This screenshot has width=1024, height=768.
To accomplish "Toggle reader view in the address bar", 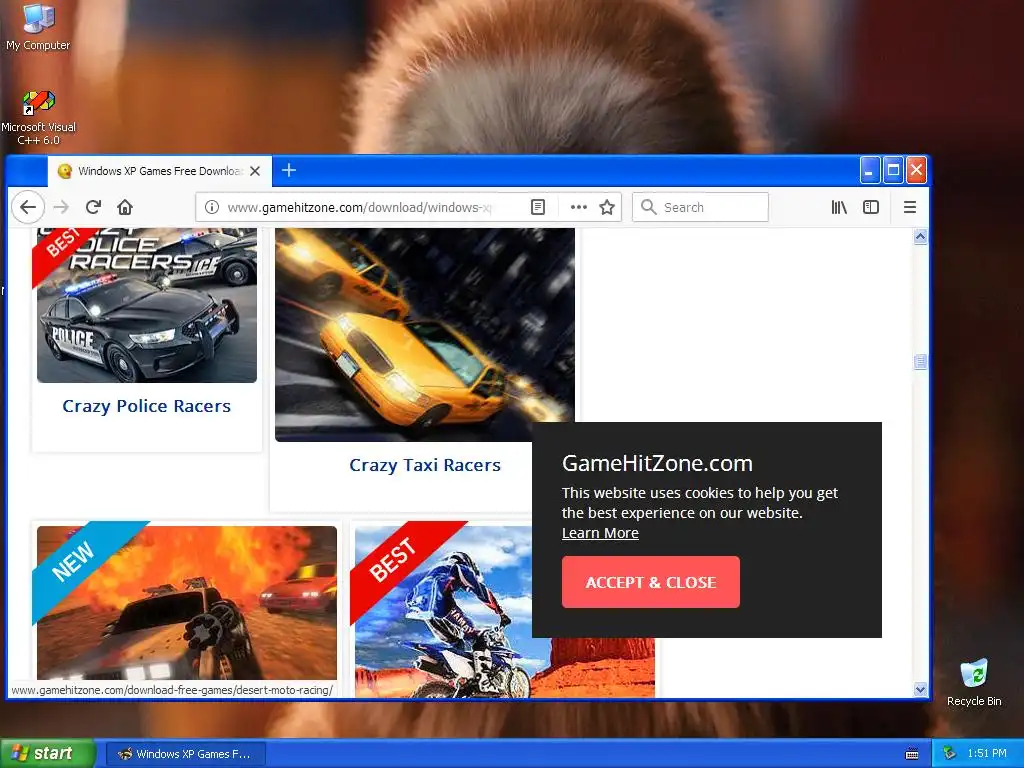I will [537, 207].
